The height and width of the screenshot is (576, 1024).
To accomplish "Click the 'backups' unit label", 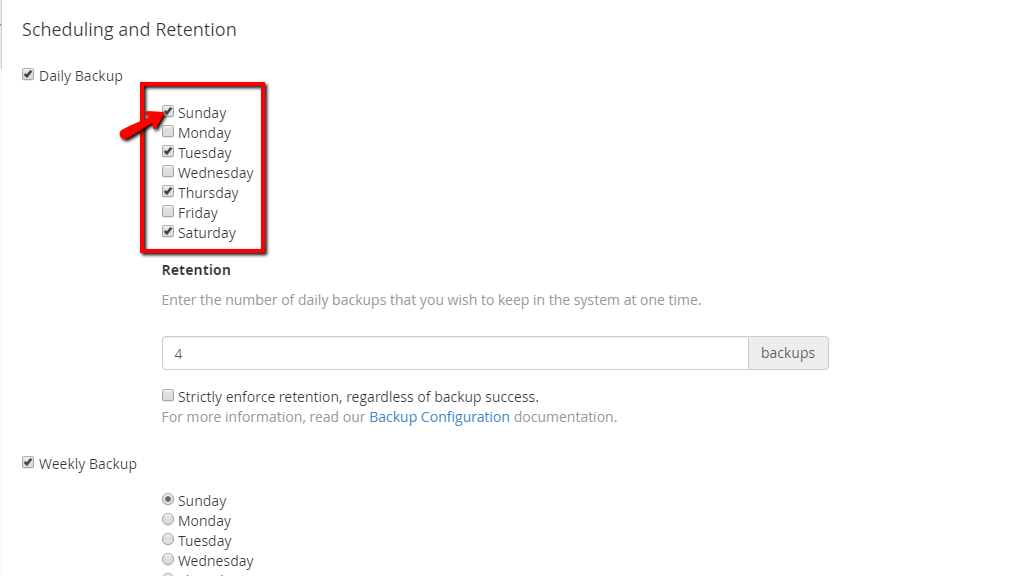I will 788,353.
